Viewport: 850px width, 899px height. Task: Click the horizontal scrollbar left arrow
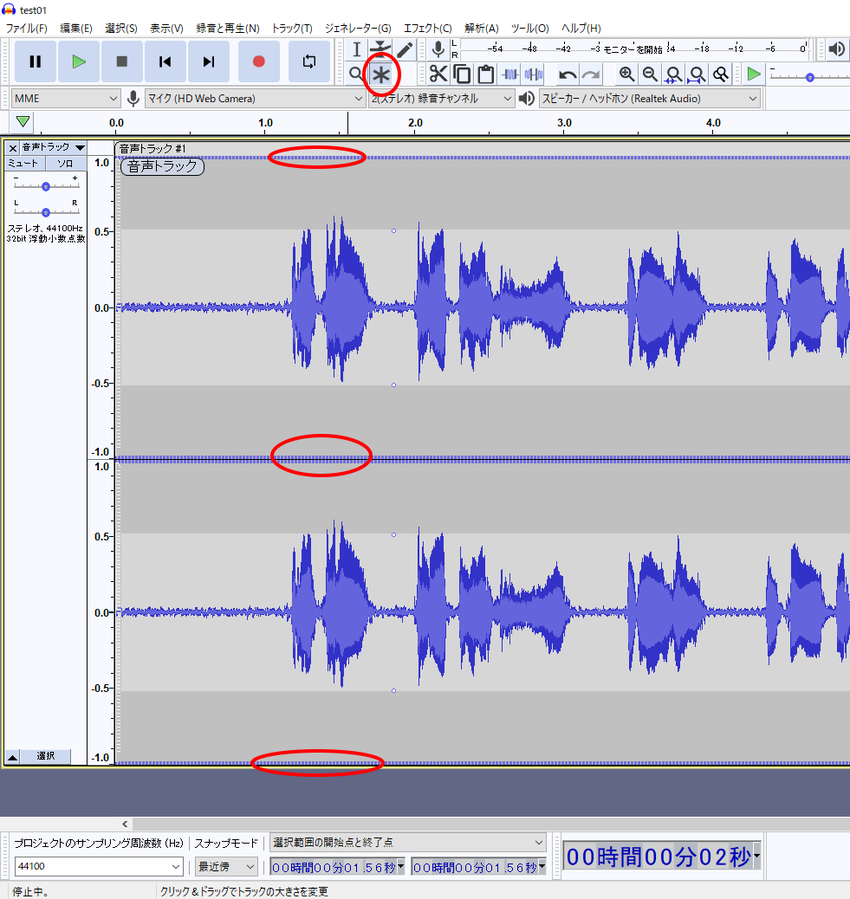[x=124, y=824]
